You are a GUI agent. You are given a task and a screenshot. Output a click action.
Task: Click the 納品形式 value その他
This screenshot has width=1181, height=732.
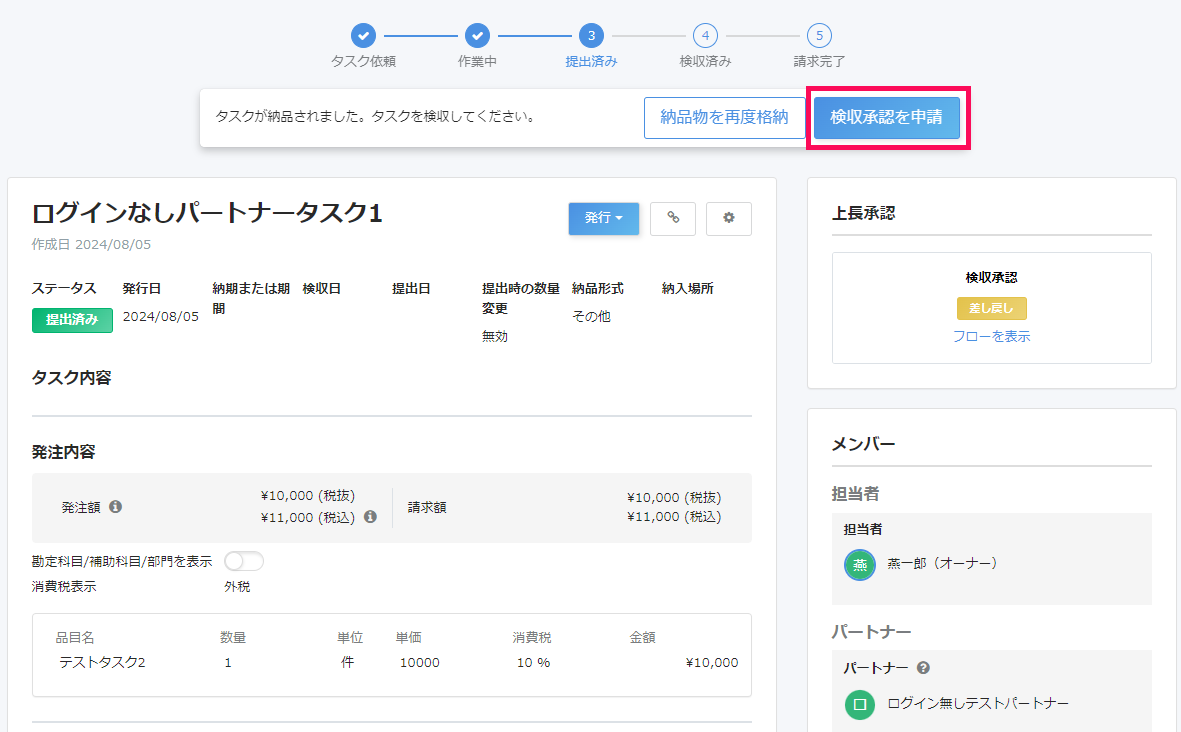[591, 316]
